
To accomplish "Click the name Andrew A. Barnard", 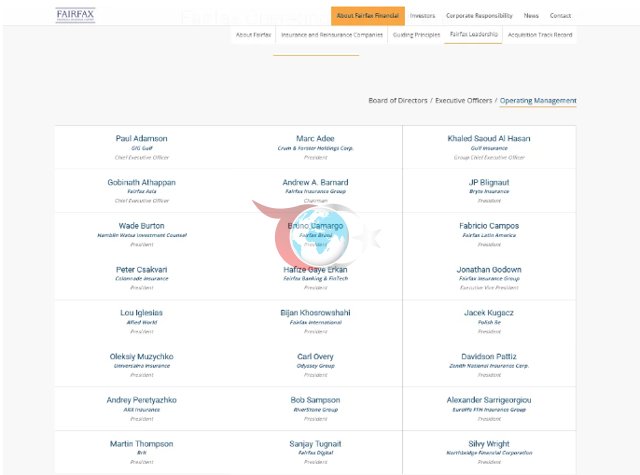I will [315, 182].
